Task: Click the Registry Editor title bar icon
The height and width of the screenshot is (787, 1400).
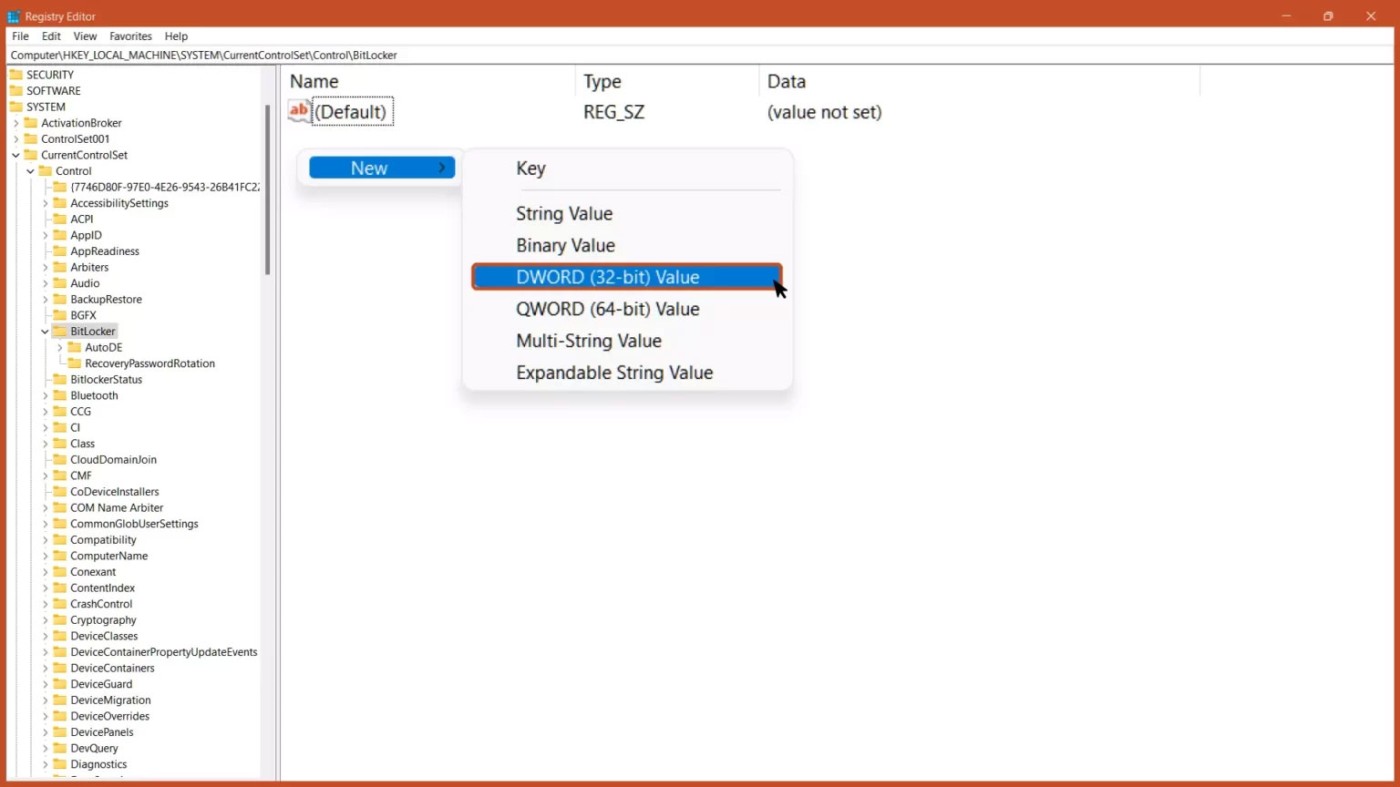Action: [14, 17]
